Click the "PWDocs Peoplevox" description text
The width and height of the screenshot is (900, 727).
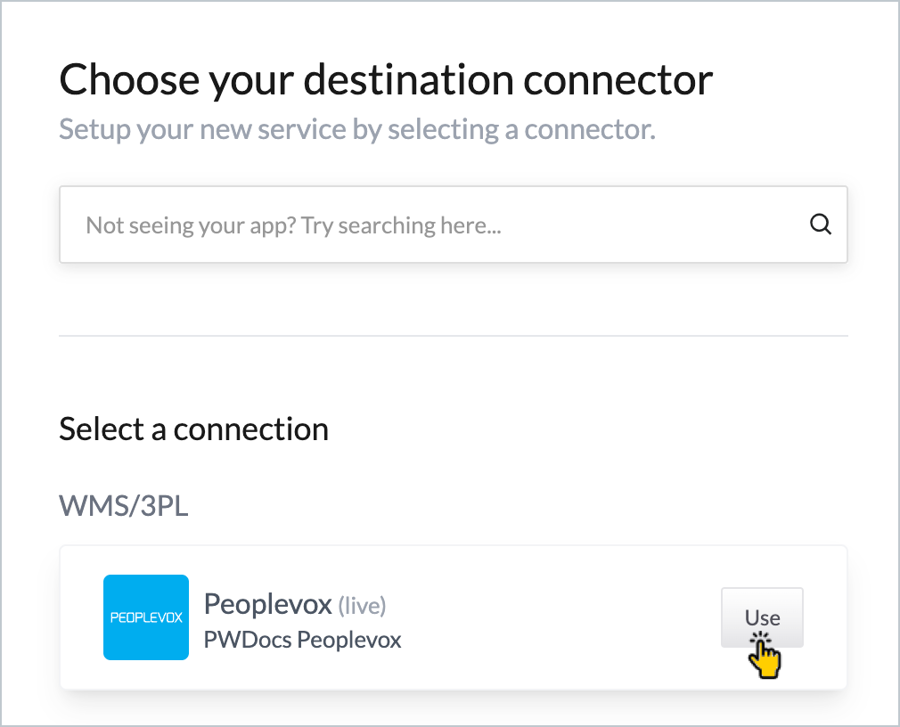[302, 639]
